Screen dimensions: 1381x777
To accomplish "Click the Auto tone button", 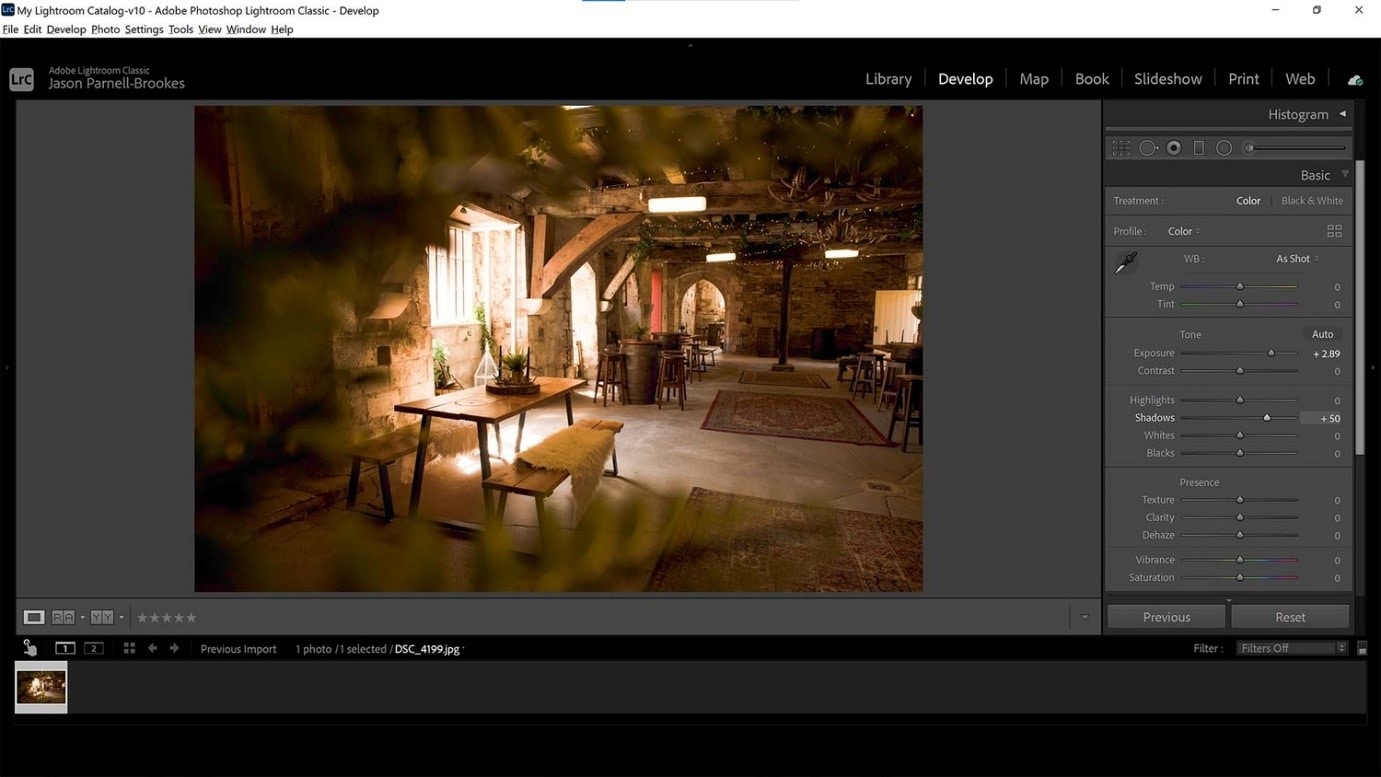I will pyautogui.click(x=1323, y=334).
